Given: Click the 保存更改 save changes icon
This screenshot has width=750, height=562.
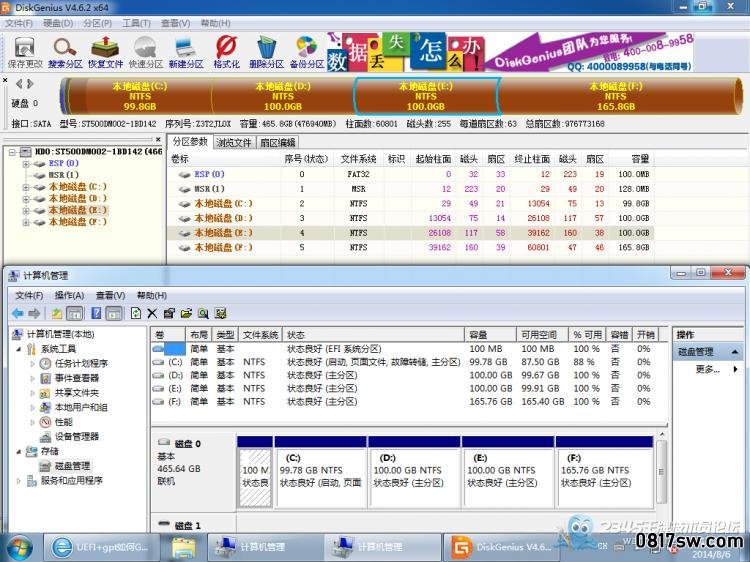Looking at the screenshot, I should (25, 52).
